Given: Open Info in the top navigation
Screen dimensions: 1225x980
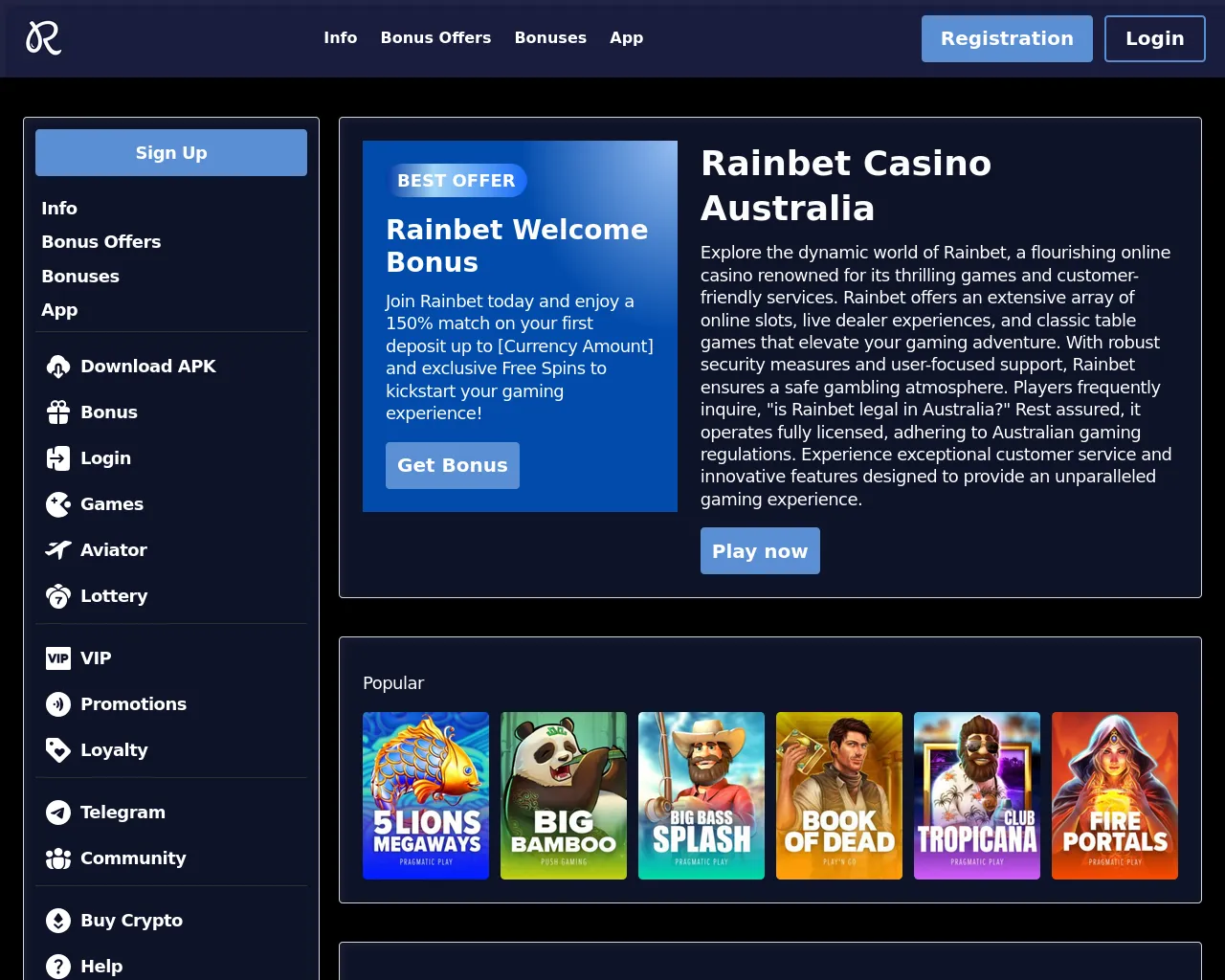Looking at the screenshot, I should tap(341, 38).
